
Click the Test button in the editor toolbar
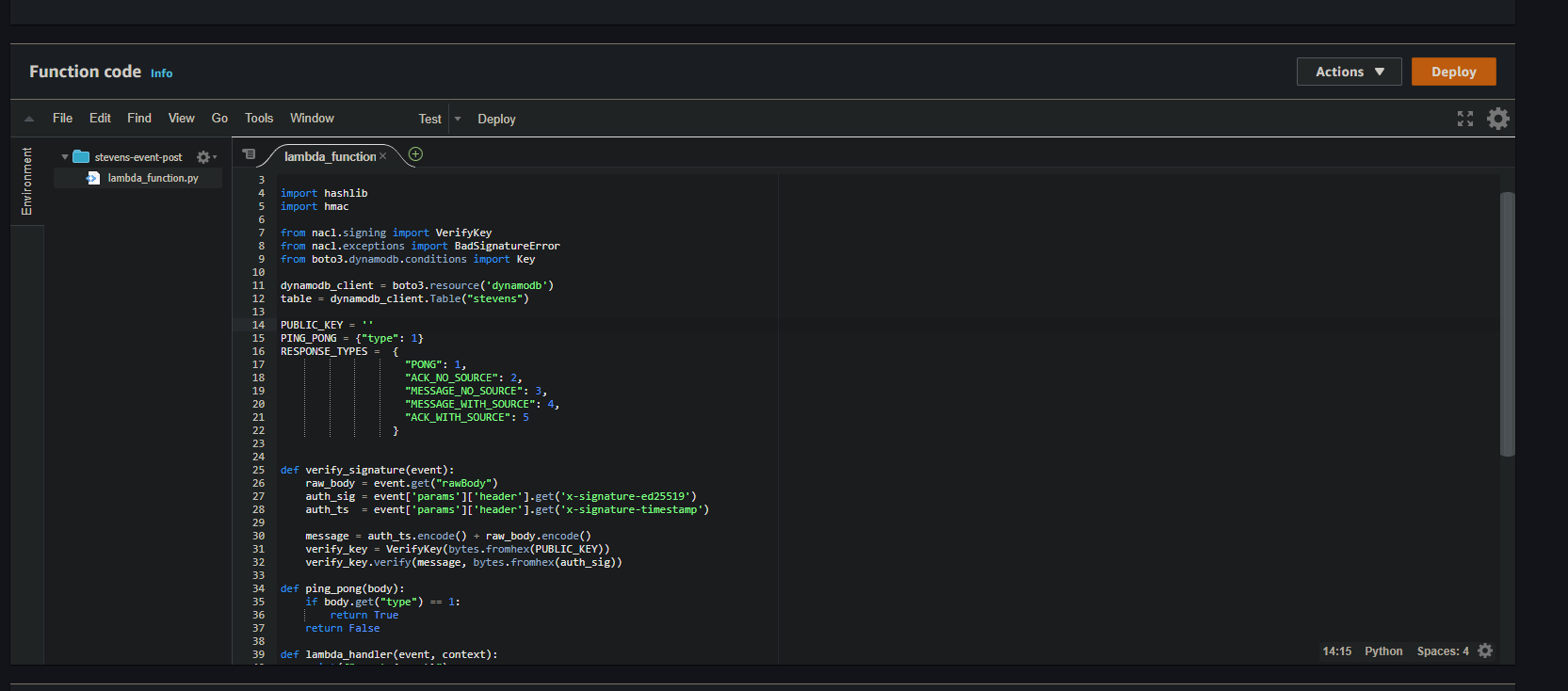tap(430, 119)
